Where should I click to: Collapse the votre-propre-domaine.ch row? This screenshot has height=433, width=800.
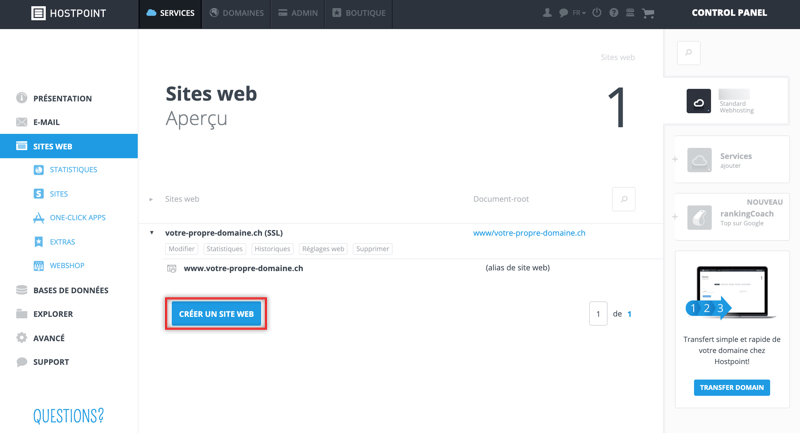point(152,233)
